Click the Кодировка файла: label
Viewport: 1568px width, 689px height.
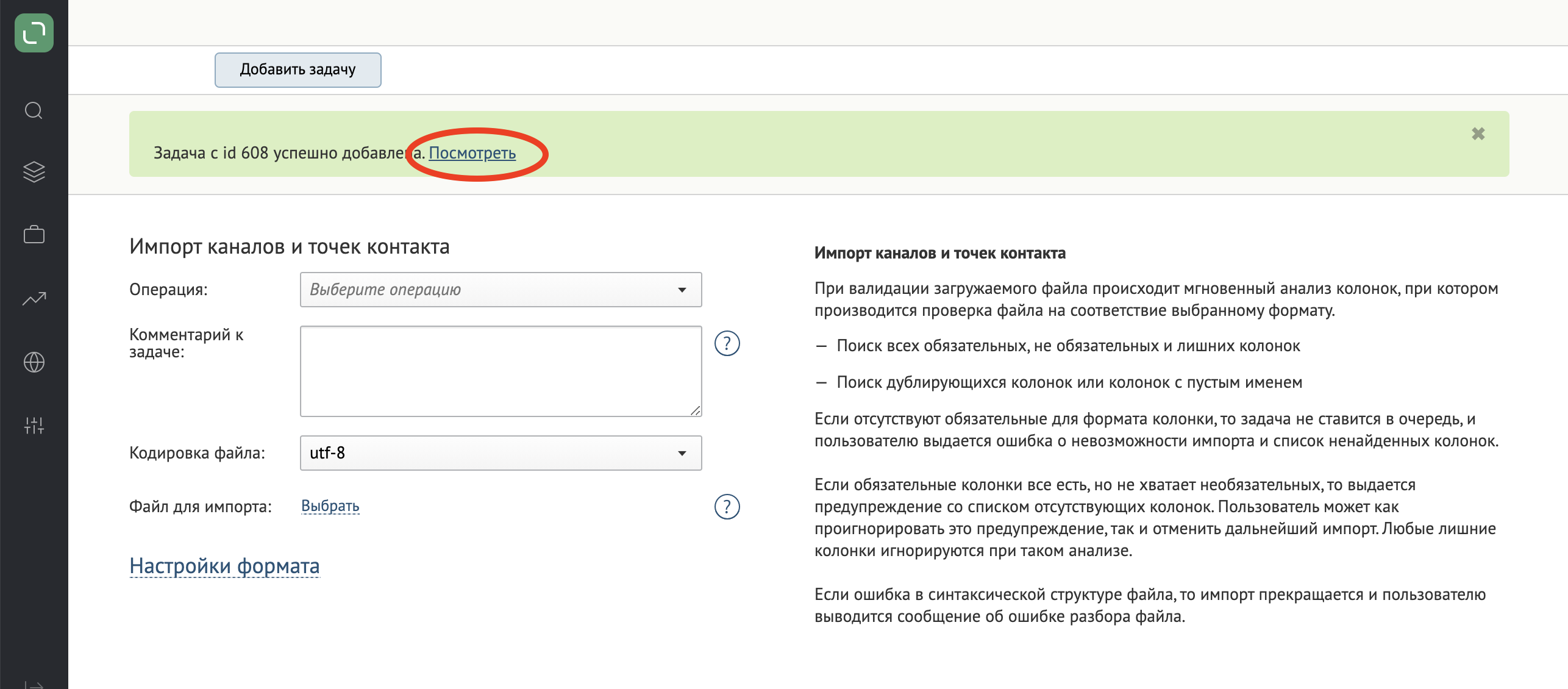coord(197,452)
